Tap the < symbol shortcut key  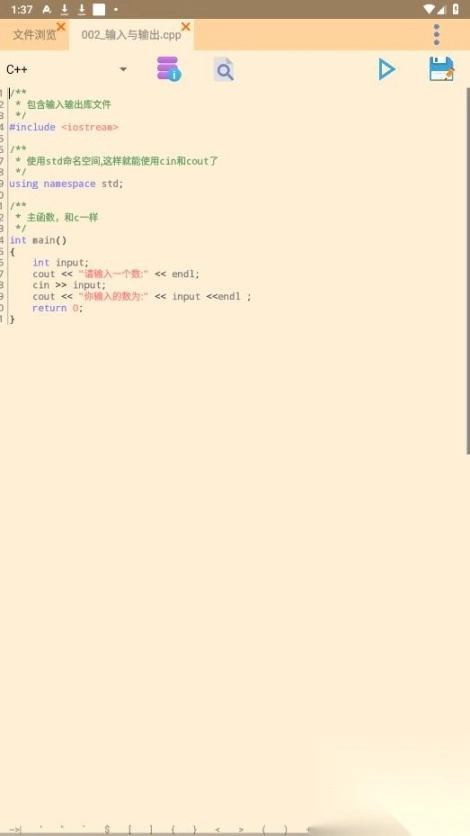(x=217, y=830)
